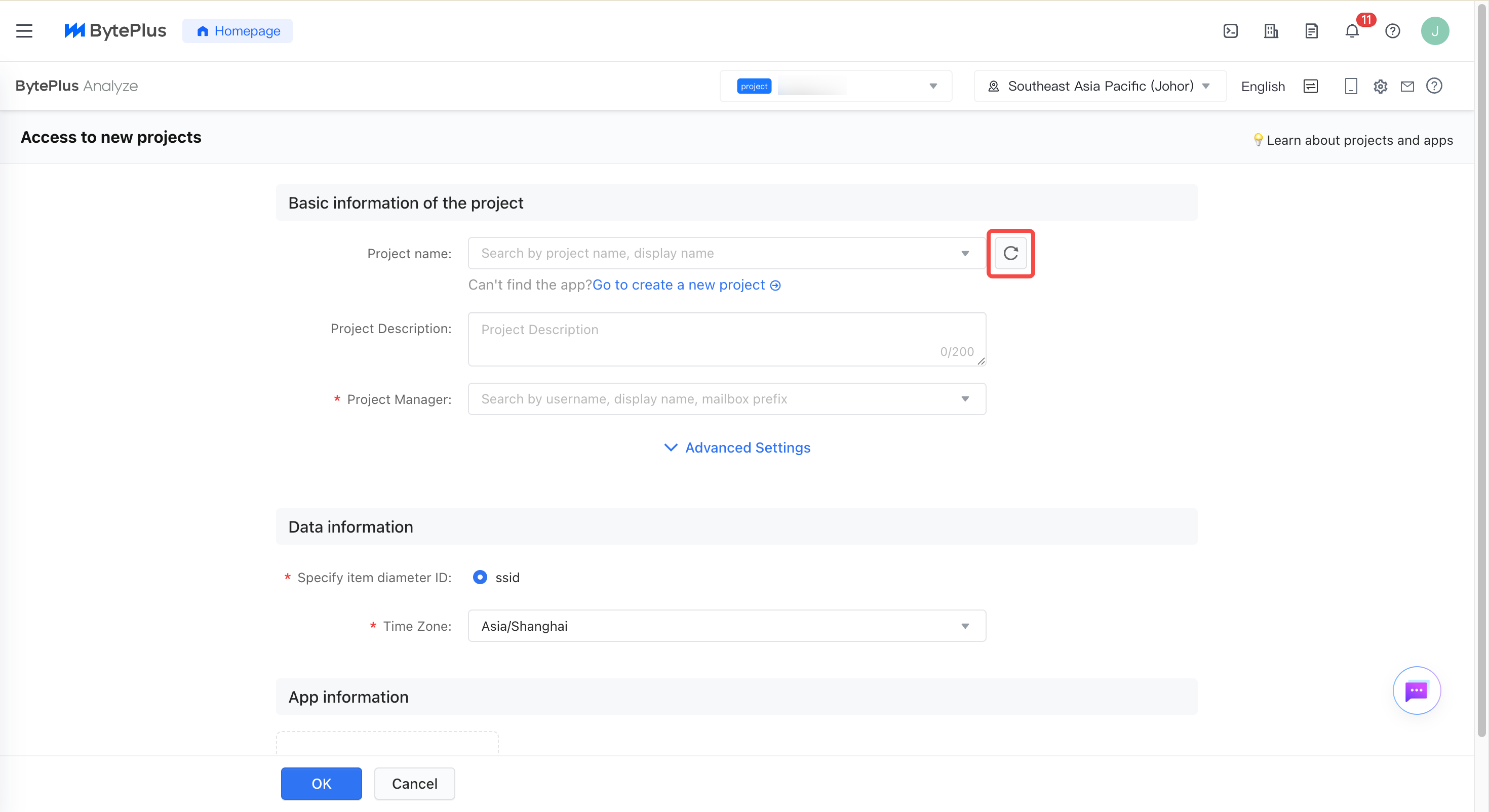Viewport: 1489px width, 812px height.
Task: Open the Southeast Asia Pacific region selector
Action: [x=1100, y=86]
